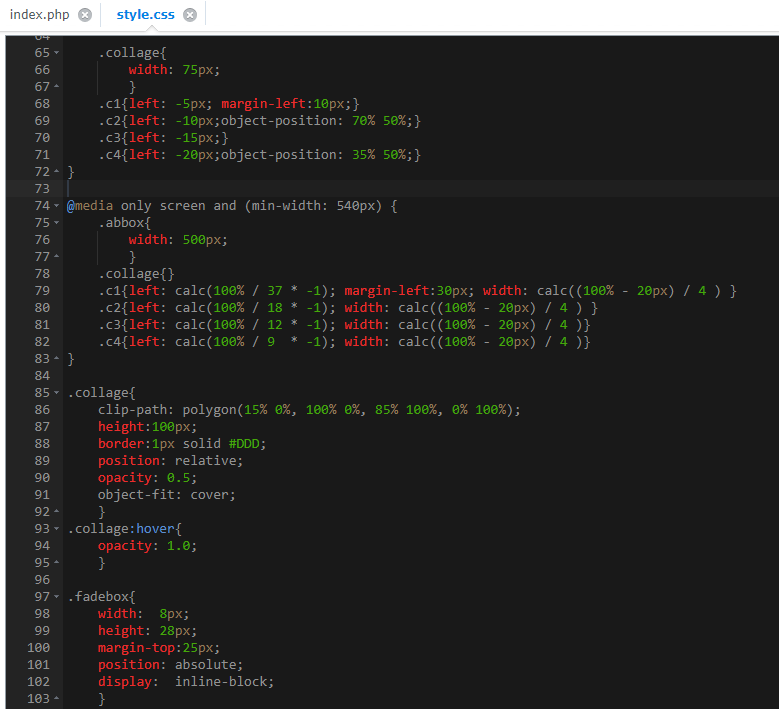Click 'polygon(' in the clip-path value
This screenshot has height=709, width=779.
point(213,410)
